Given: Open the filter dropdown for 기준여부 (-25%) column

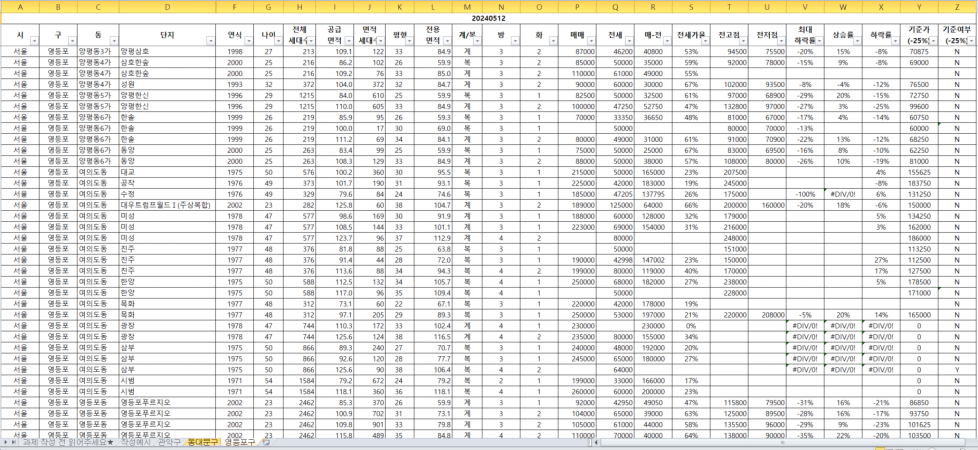Looking at the screenshot, I should (x=972, y=41).
